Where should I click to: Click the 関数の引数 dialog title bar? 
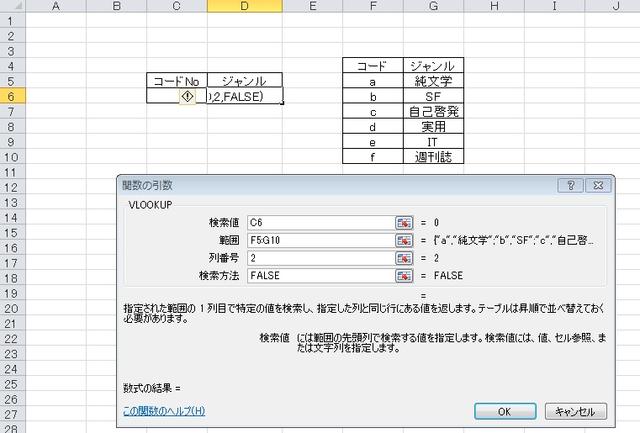tap(337, 186)
